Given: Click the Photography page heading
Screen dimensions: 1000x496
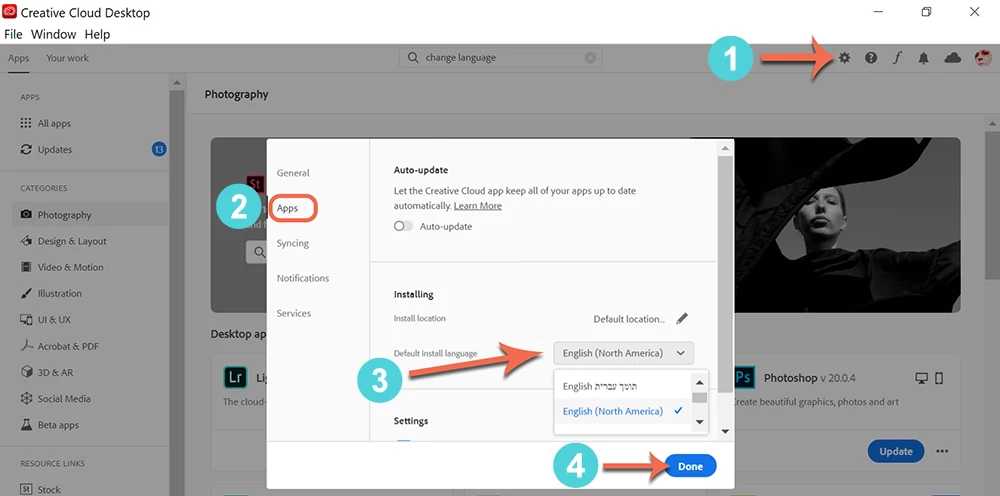Looking at the screenshot, I should point(236,94).
